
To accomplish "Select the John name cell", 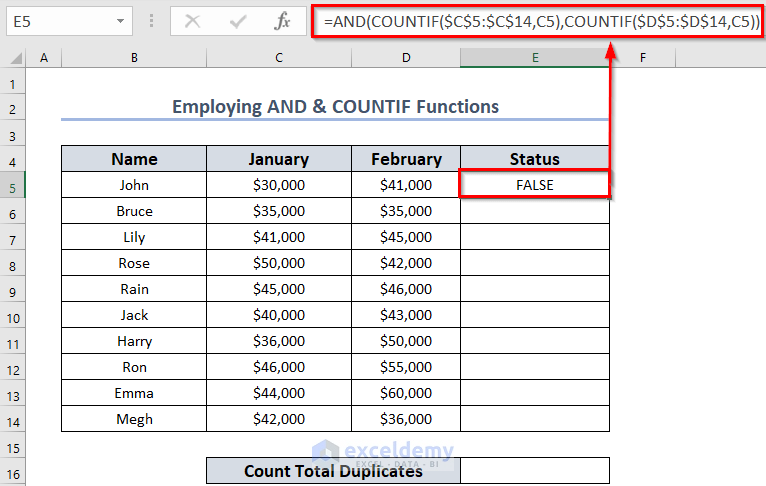I will (134, 185).
